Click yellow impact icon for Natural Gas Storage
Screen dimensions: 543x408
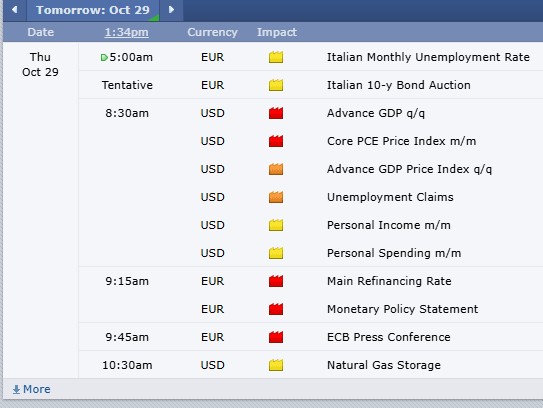pyautogui.click(x=276, y=365)
